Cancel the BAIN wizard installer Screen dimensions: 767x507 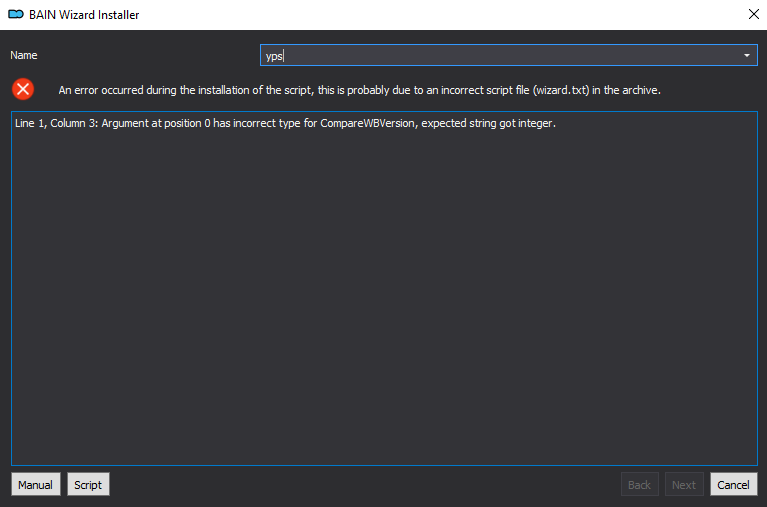click(x=733, y=484)
